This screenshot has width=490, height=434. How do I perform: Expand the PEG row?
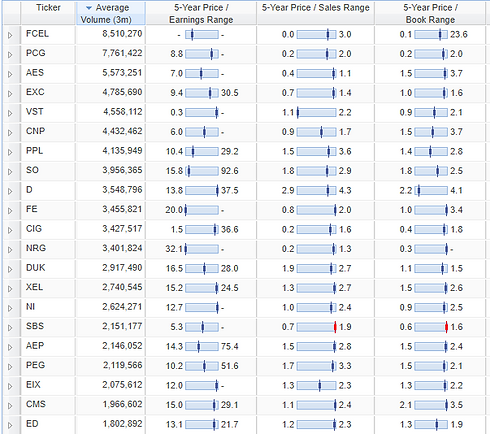tap(10, 366)
